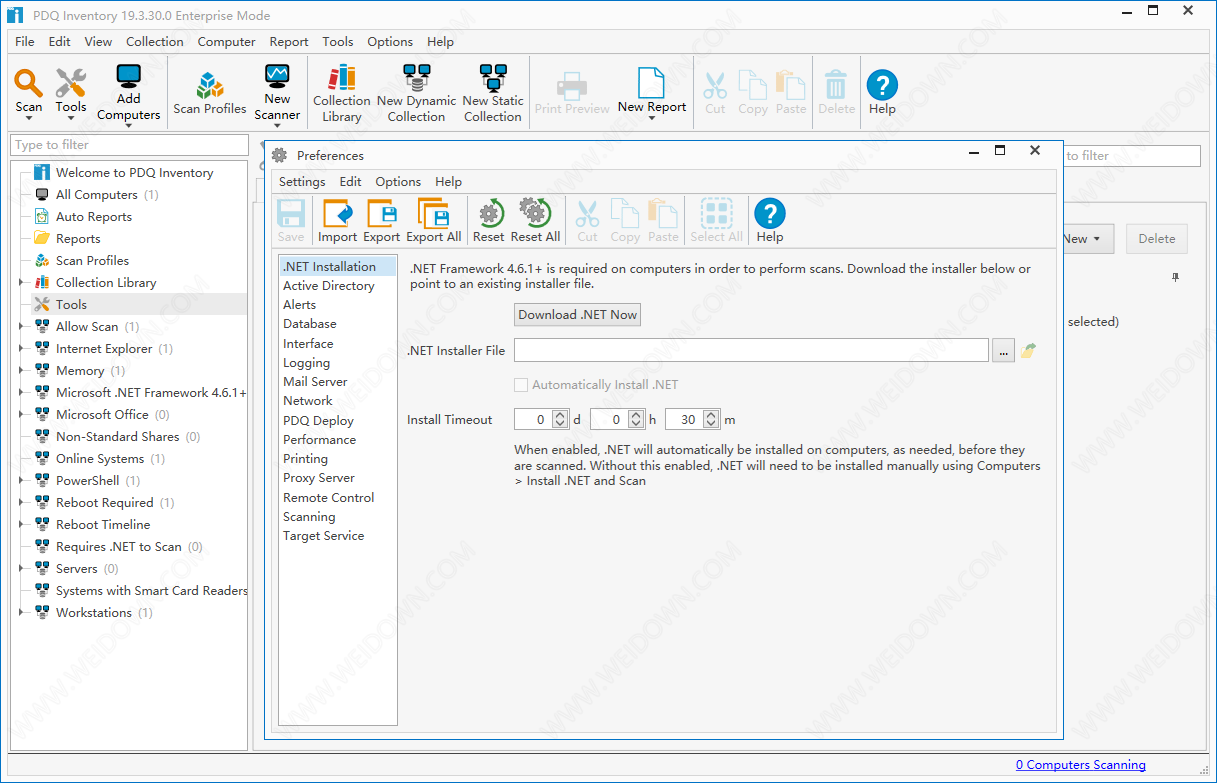Click the Save icon in Preferences
The width and height of the screenshot is (1217, 783).
pos(291,213)
